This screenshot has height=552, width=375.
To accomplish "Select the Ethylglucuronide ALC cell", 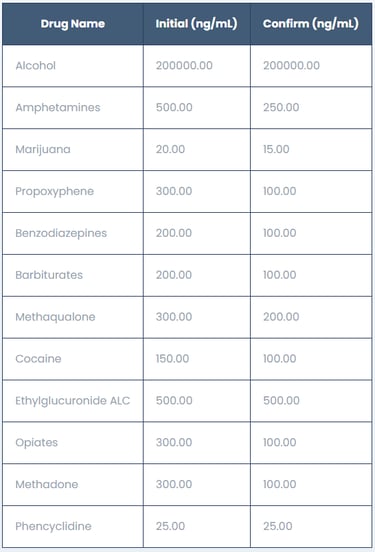I will [73, 401].
